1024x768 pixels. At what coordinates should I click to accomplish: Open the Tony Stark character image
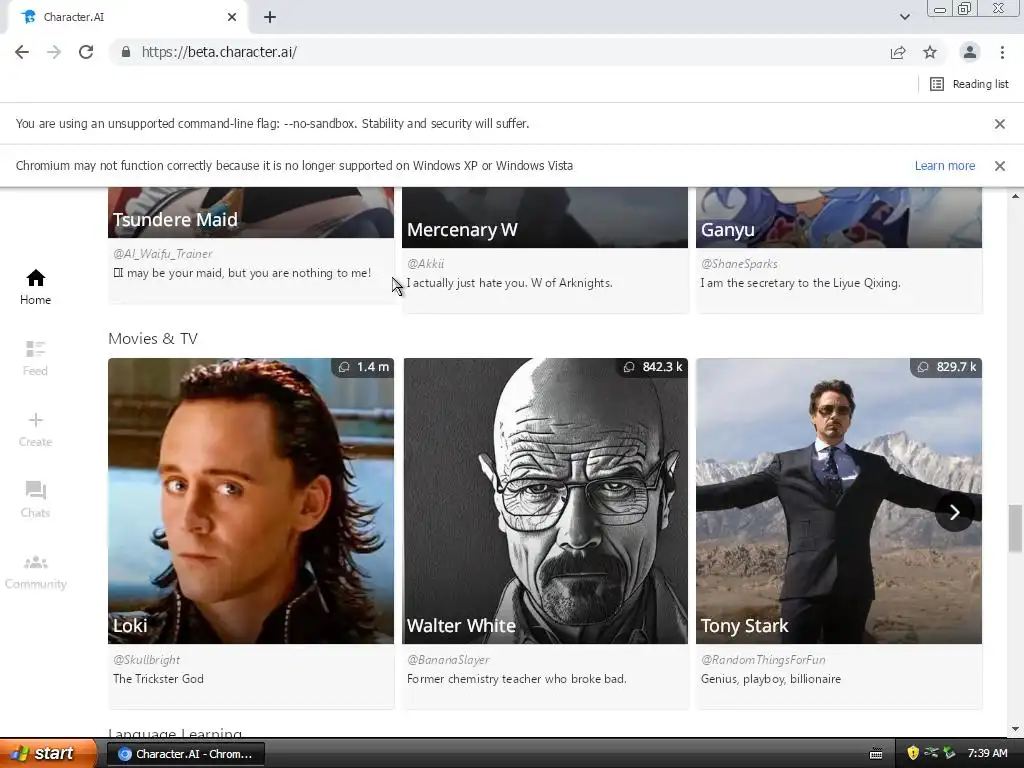pyautogui.click(x=839, y=501)
